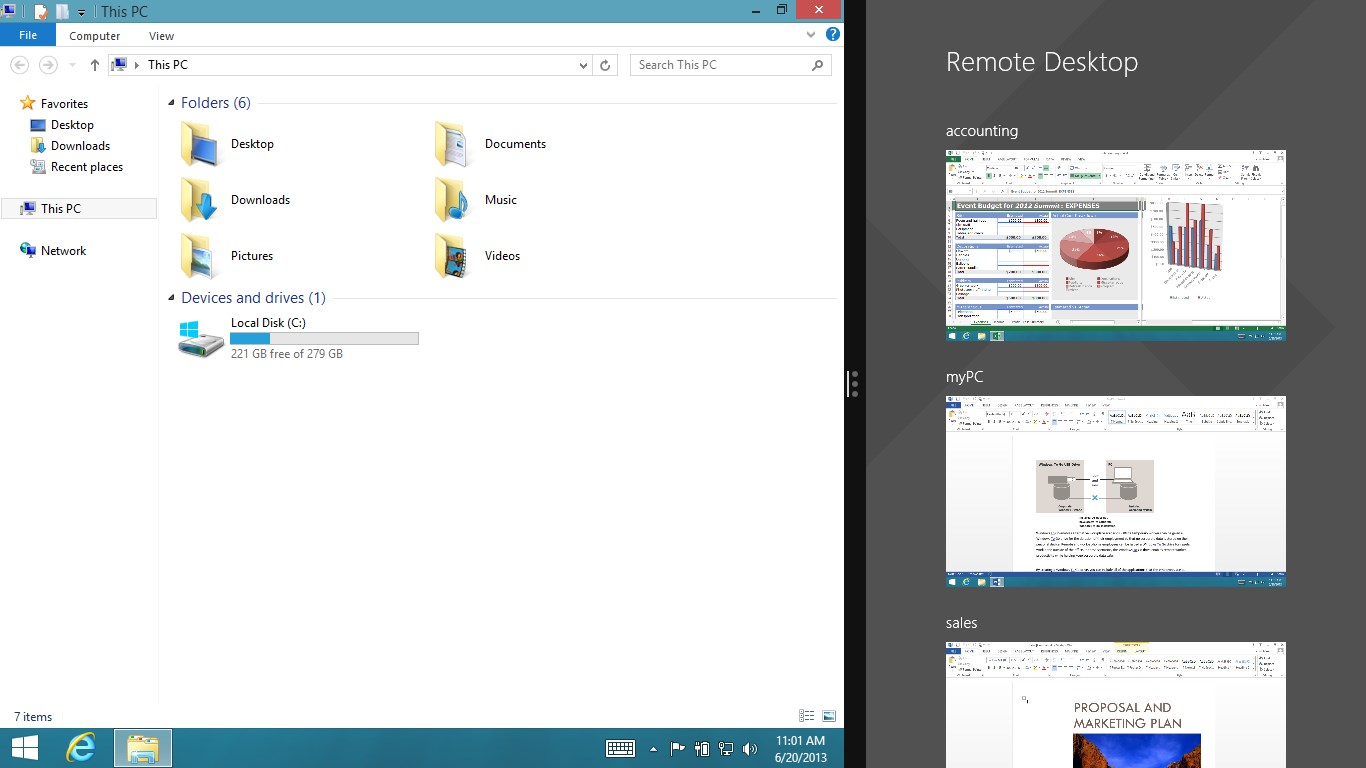Image resolution: width=1366 pixels, height=768 pixels.
Task: Select Recent places in Favorites
Action: pyautogui.click(x=86, y=167)
